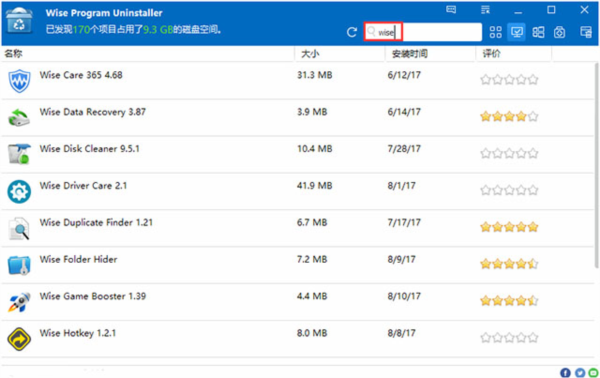This screenshot has height=378, width=600.
Task: Open the menu list icon in the title bar
Action: (485, 10)
